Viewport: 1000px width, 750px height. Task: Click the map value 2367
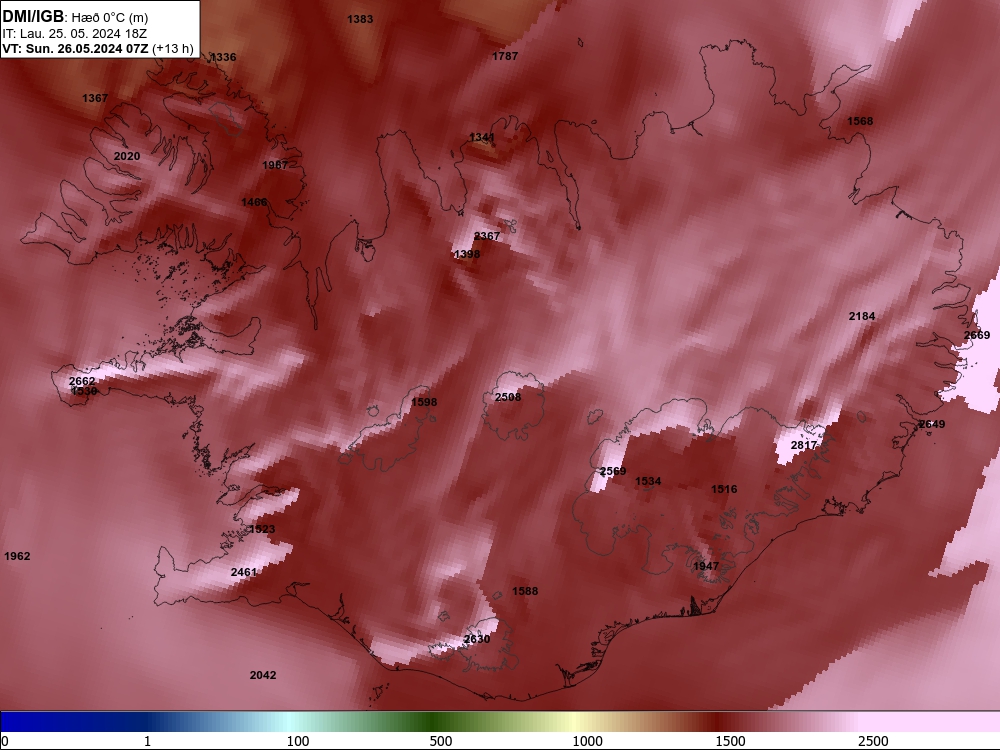tap(487, 236)
